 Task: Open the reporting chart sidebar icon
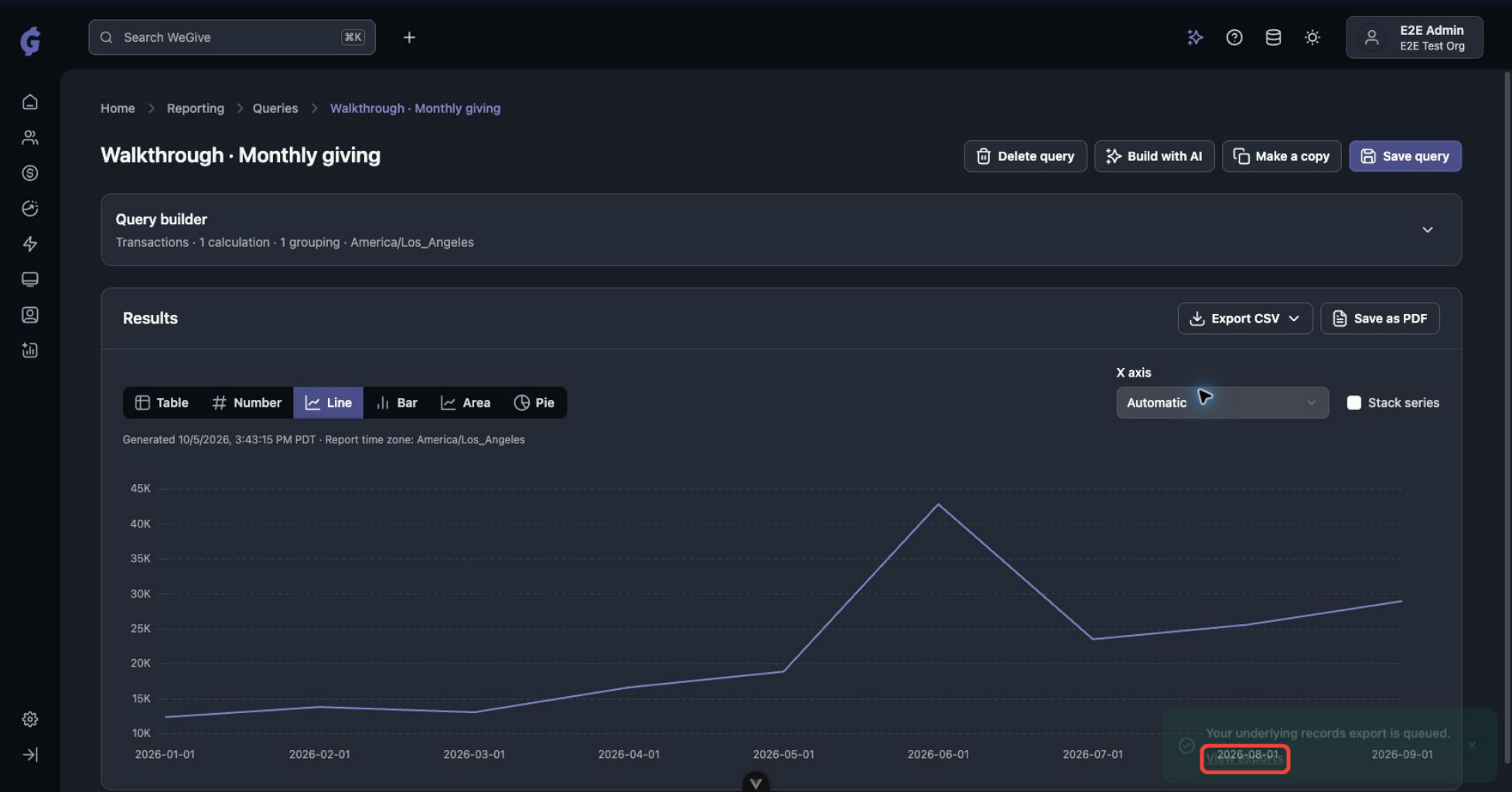(x=30, y=350)
